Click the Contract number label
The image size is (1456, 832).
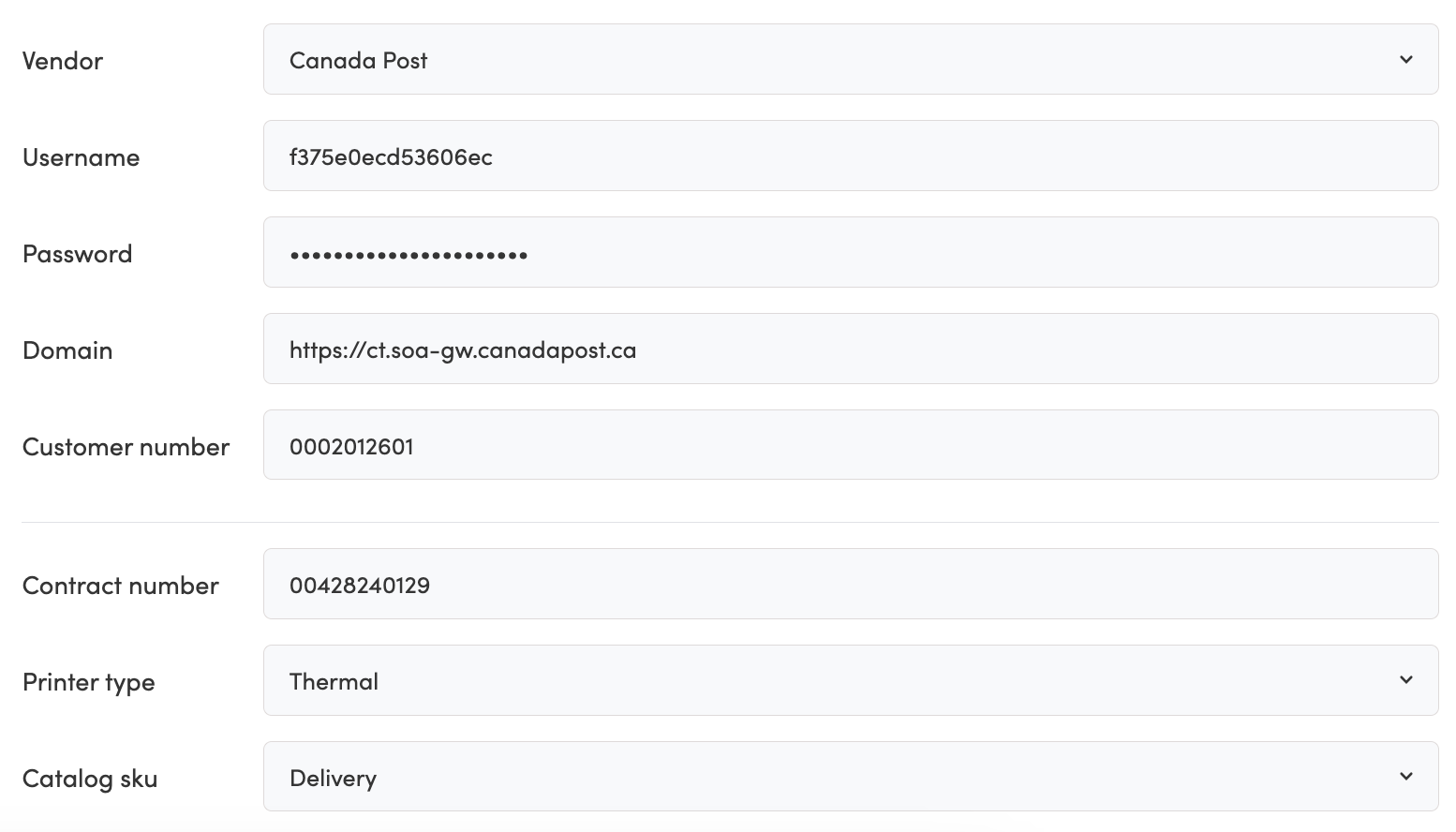click(121, 586)
